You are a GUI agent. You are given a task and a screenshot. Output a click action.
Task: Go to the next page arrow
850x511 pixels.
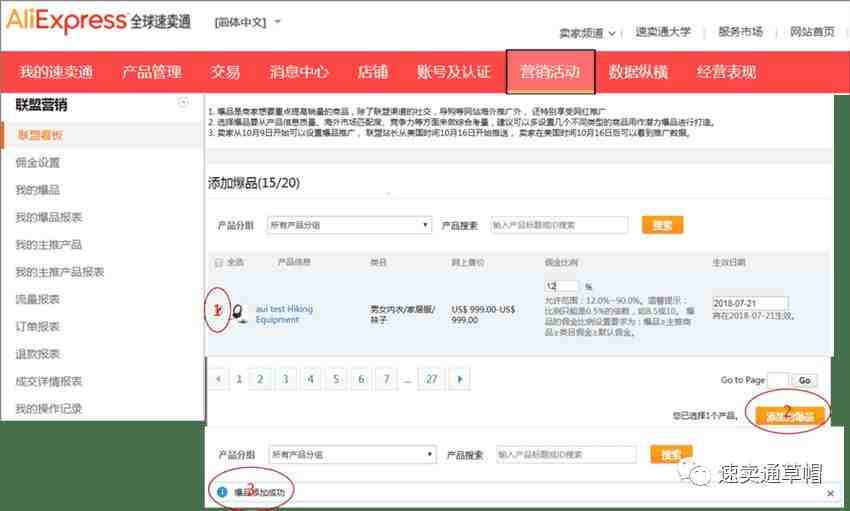click(x=460, y=379)
